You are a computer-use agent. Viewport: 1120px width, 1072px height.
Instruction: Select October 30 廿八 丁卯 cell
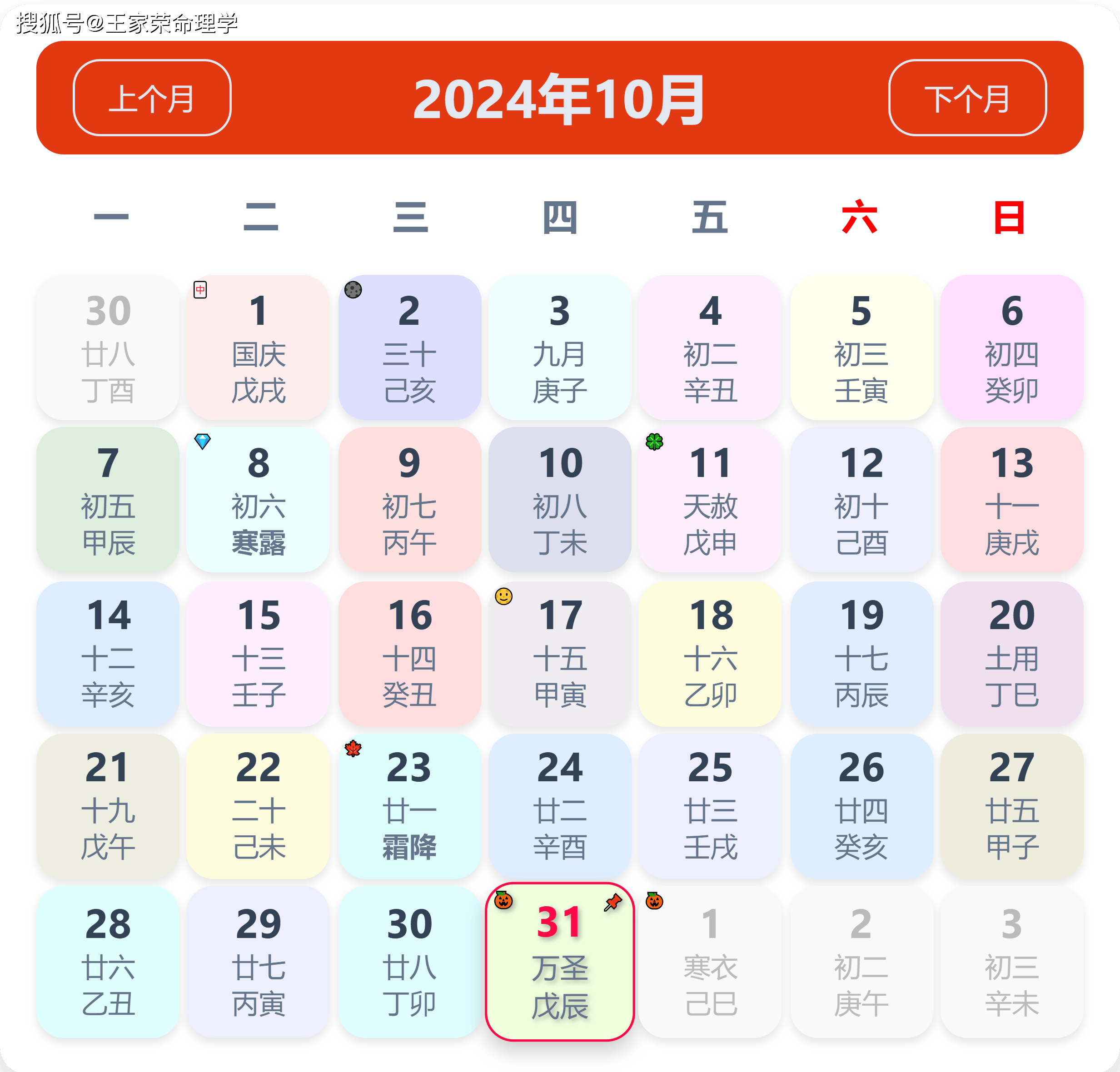pos(410,962)
